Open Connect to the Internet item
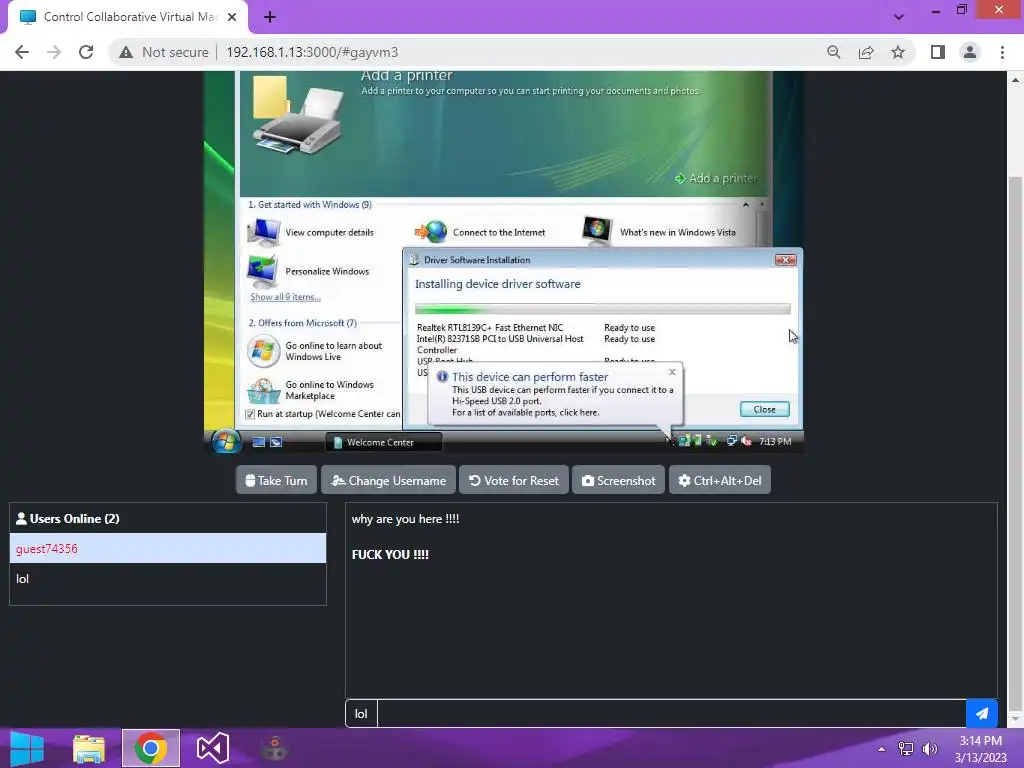This screenshot has height=768, width=1024. click(x=480, y=232)
